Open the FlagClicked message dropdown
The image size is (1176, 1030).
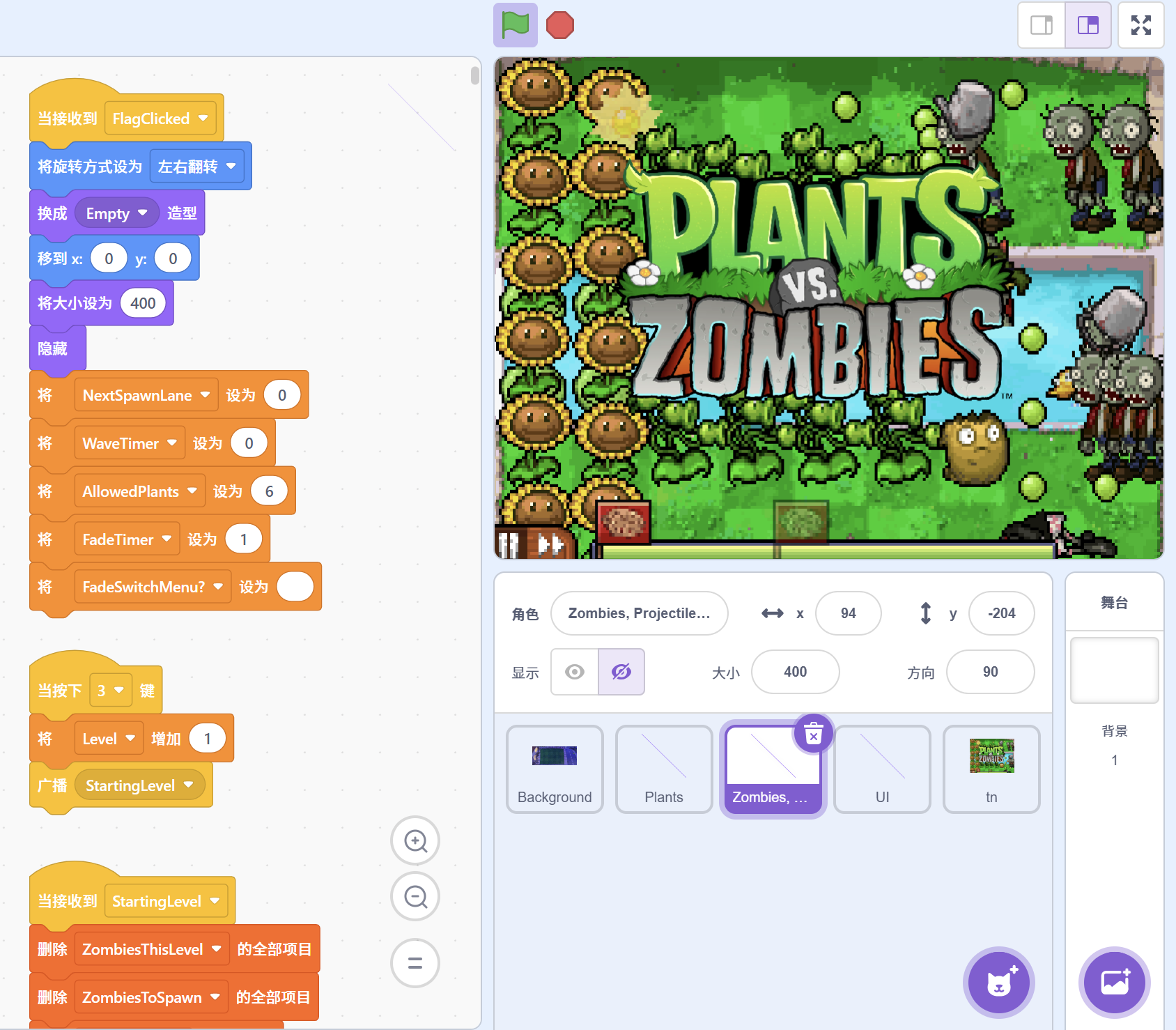click(x=160, y=118)
